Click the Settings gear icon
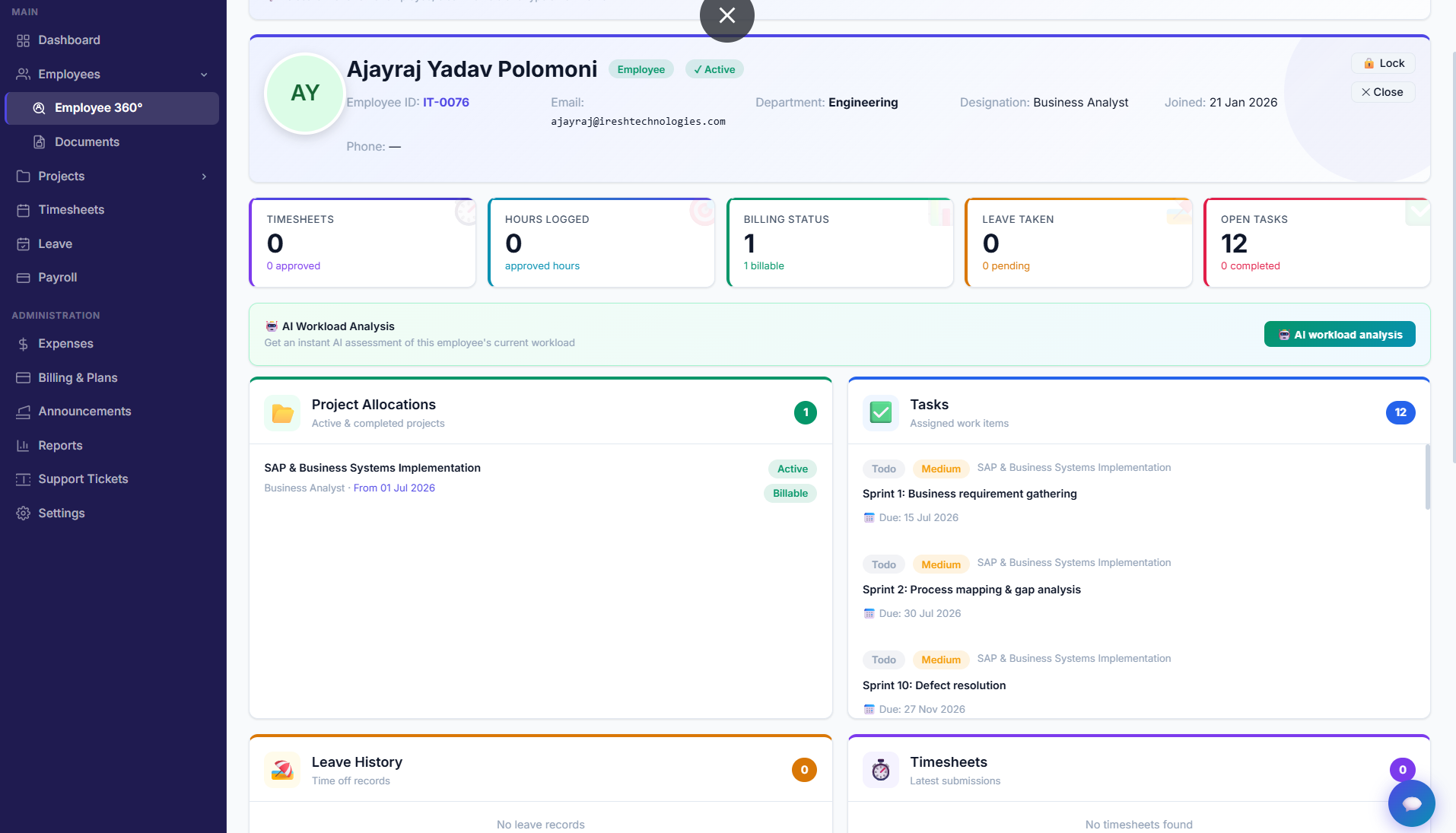This screenshot has width=1456, height=833. [23, 513]
